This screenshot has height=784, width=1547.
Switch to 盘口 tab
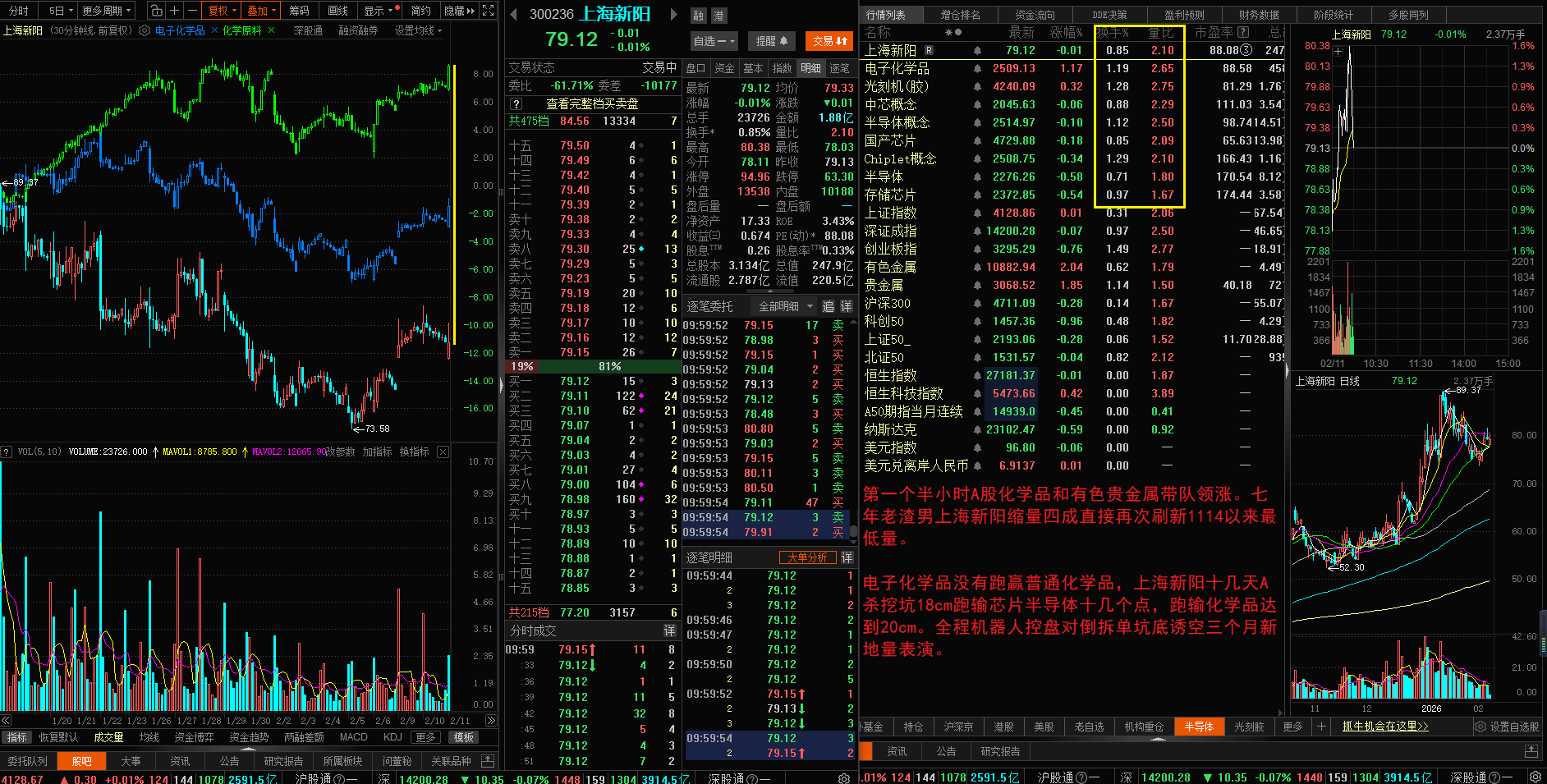(x=695, y=68)
